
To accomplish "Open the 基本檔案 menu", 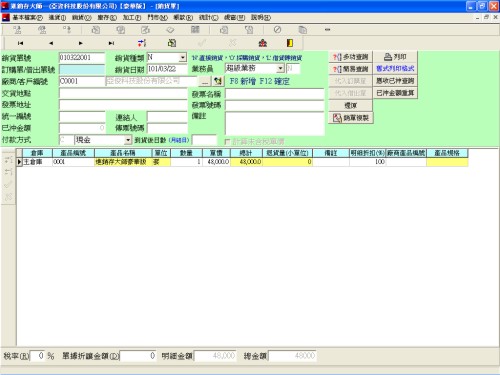I will click(28, 17).
